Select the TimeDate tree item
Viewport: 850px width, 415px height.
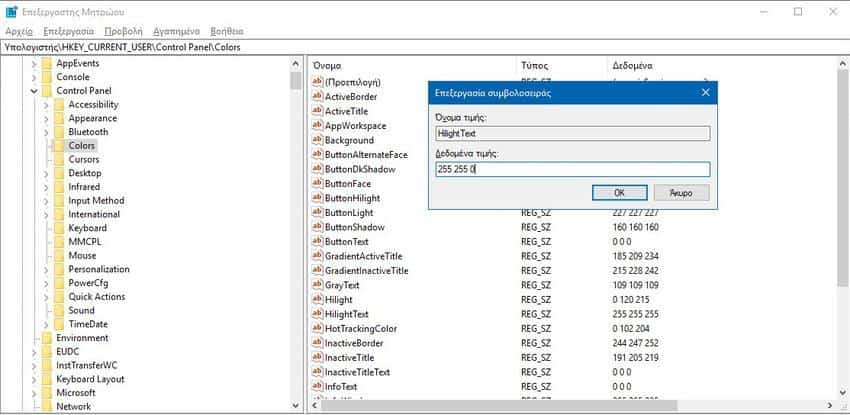(x=88, y=324)
